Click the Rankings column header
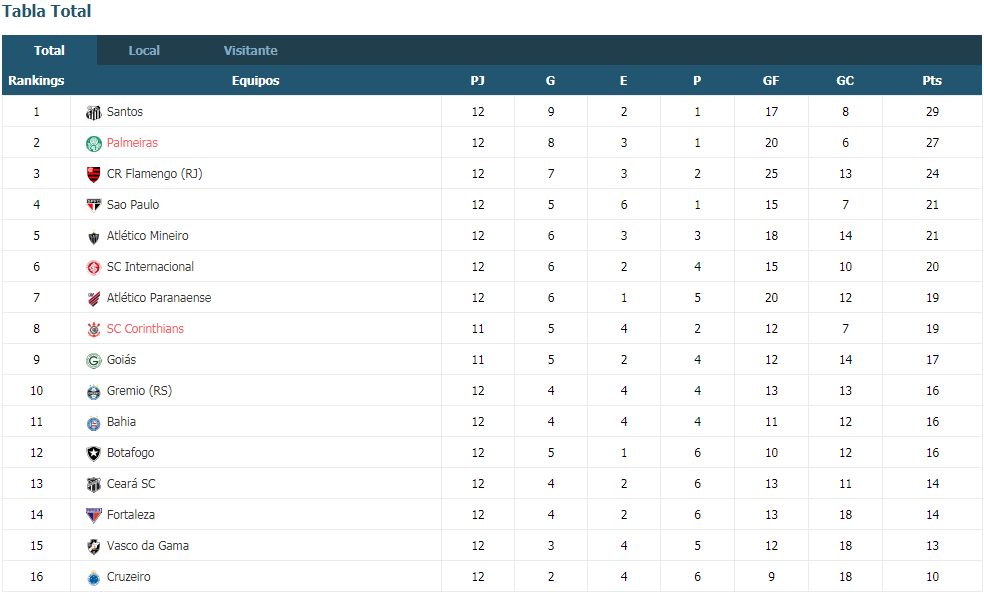Image resolution: width=984 pixels, height=592 pixels. (x=36, y=80)
